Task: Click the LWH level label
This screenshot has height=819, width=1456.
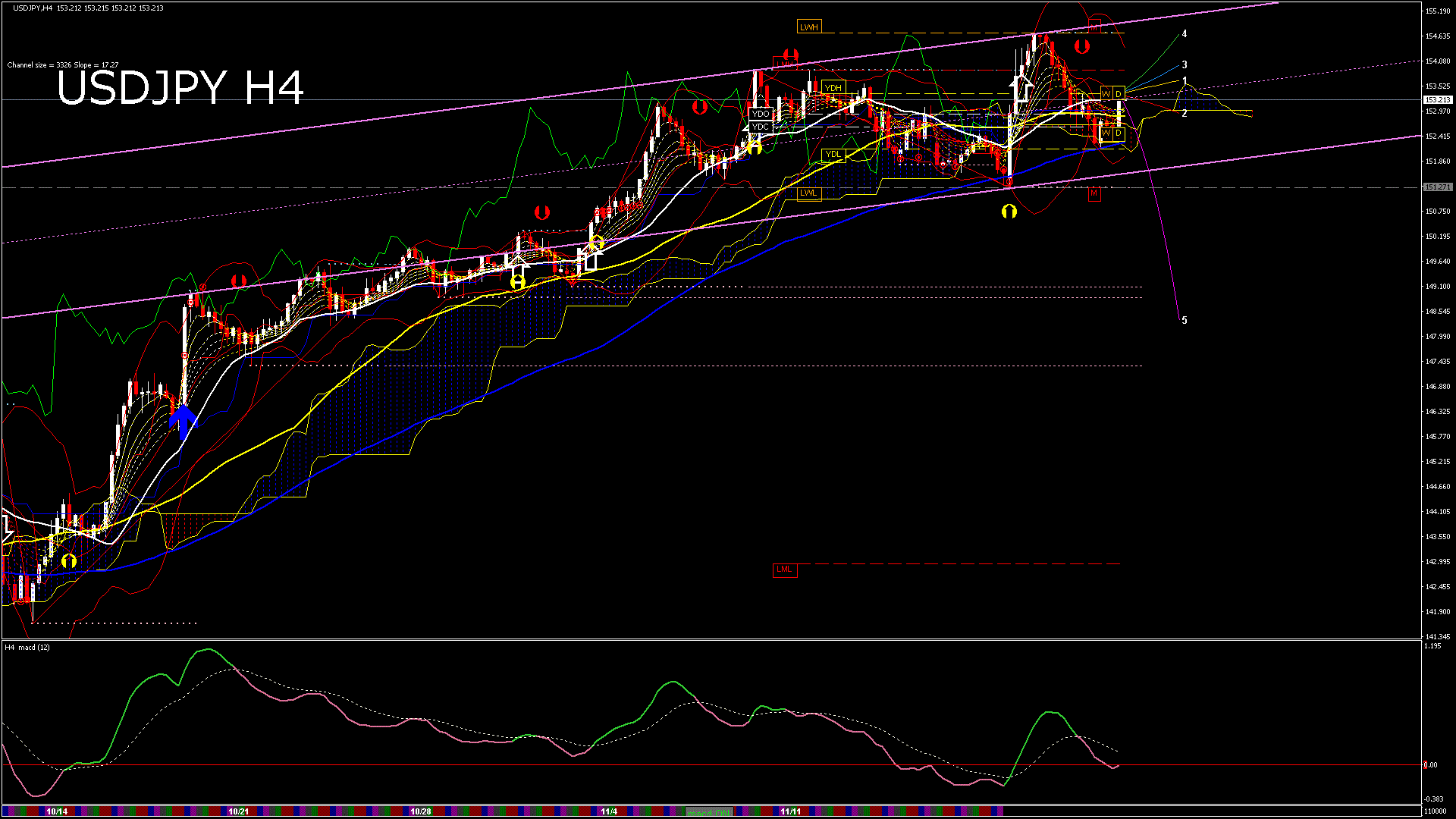Action: [x=808, y=27]
